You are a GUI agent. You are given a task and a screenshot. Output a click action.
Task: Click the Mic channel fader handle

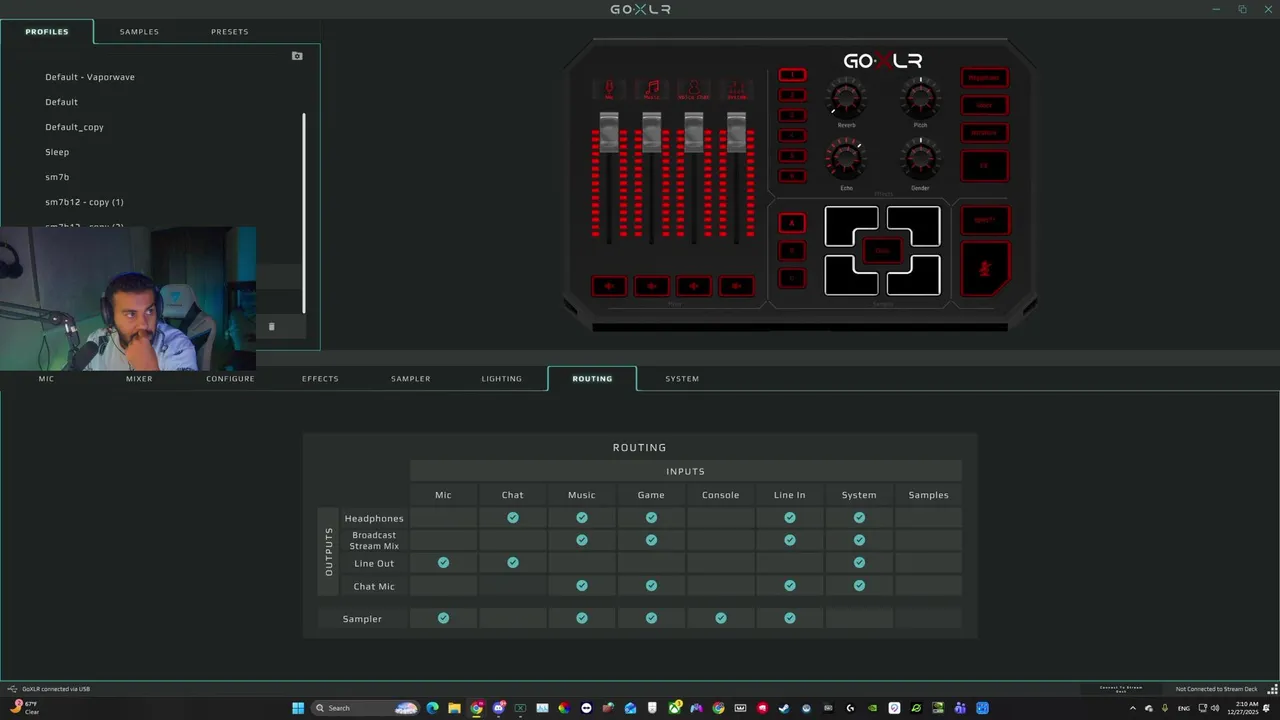click(609, 132)
